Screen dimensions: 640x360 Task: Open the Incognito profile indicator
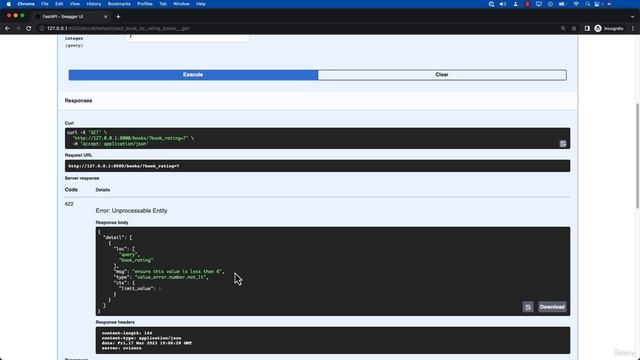click(609, 28)
